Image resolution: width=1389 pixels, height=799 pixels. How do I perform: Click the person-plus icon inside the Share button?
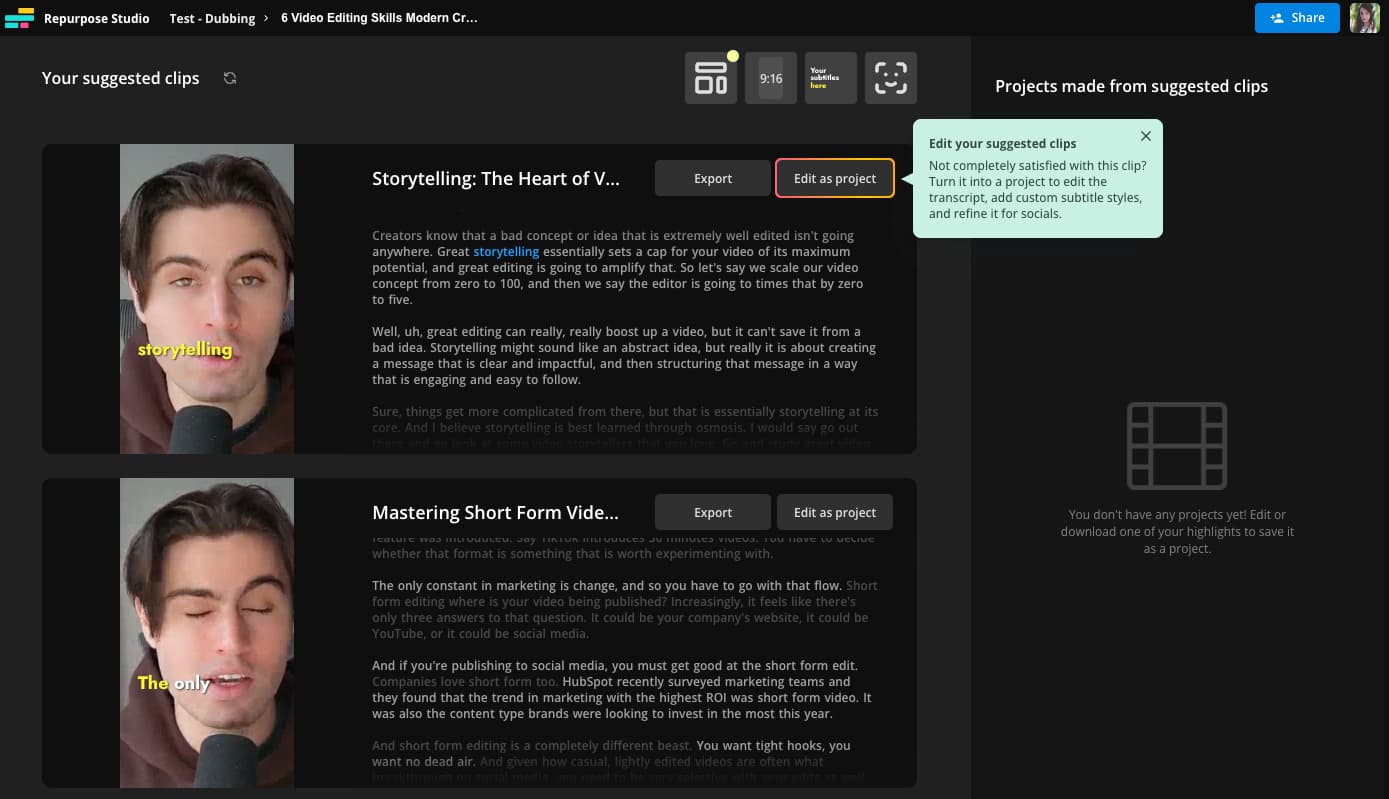1276,17
